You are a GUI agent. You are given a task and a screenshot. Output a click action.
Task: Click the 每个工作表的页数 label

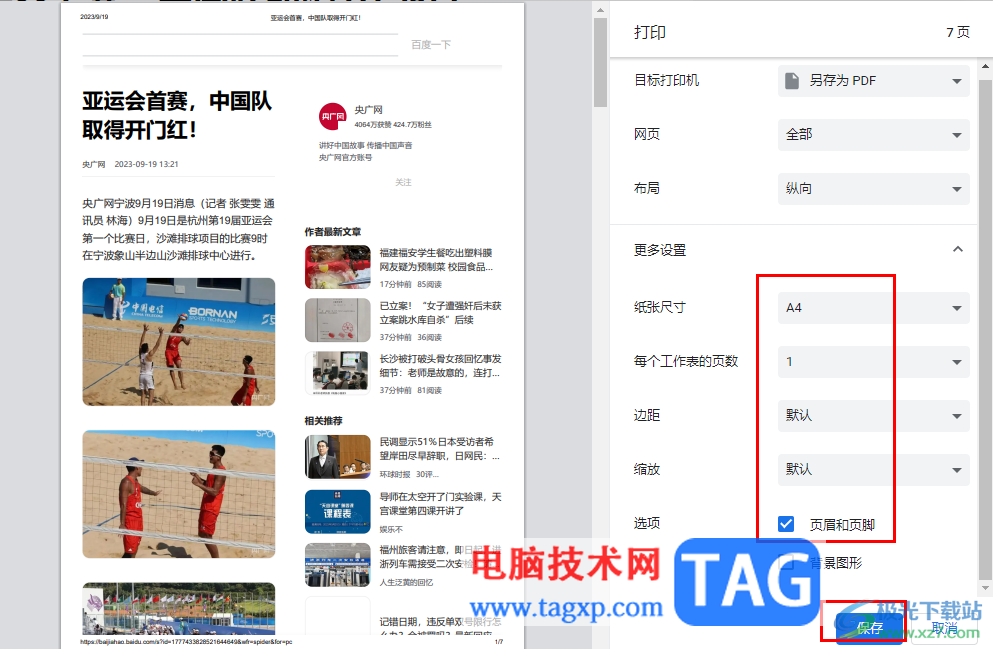pyautogui.click(x=686, y=361)
